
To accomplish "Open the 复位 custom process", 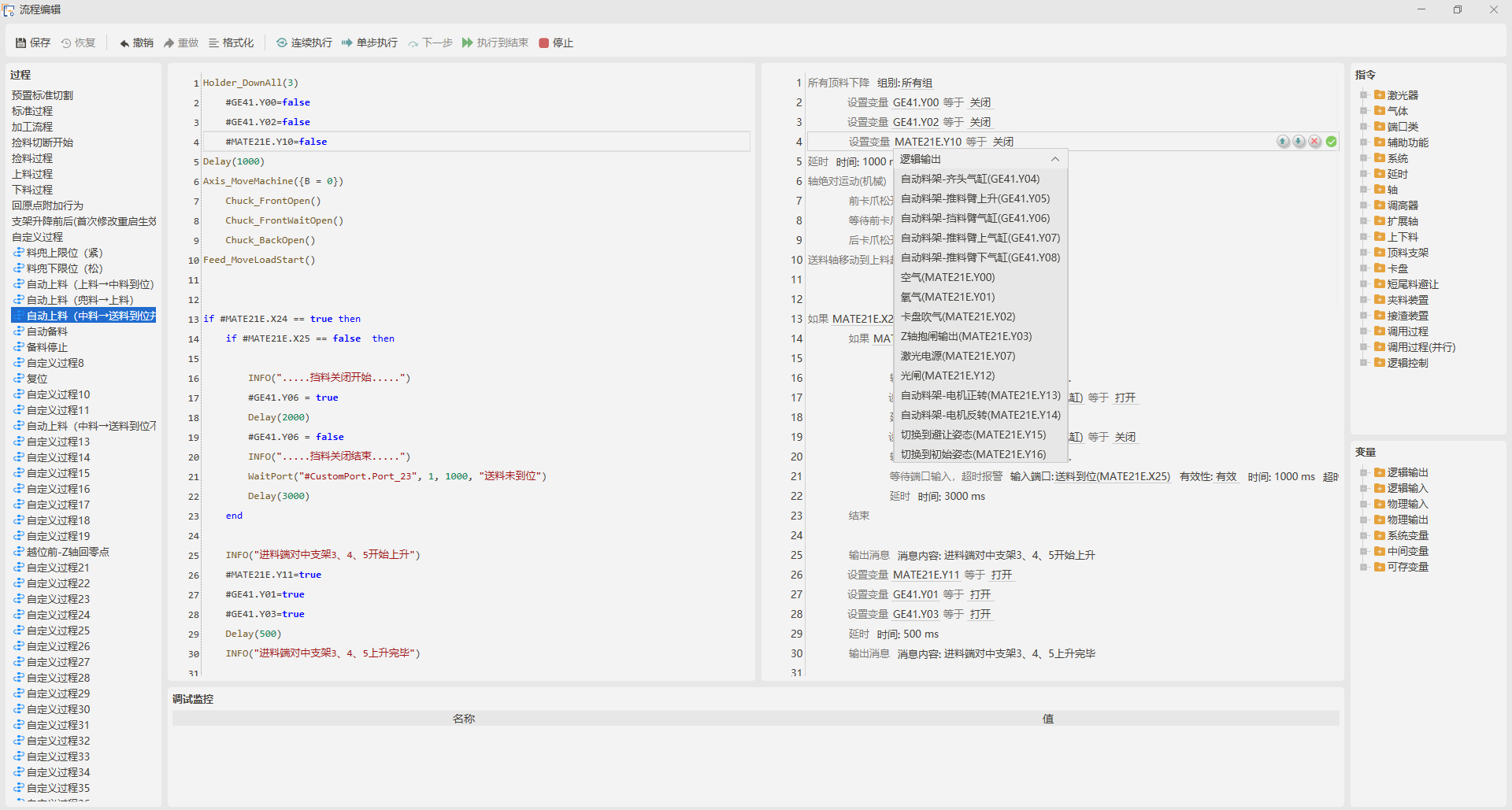I will (x=37, y=379).
